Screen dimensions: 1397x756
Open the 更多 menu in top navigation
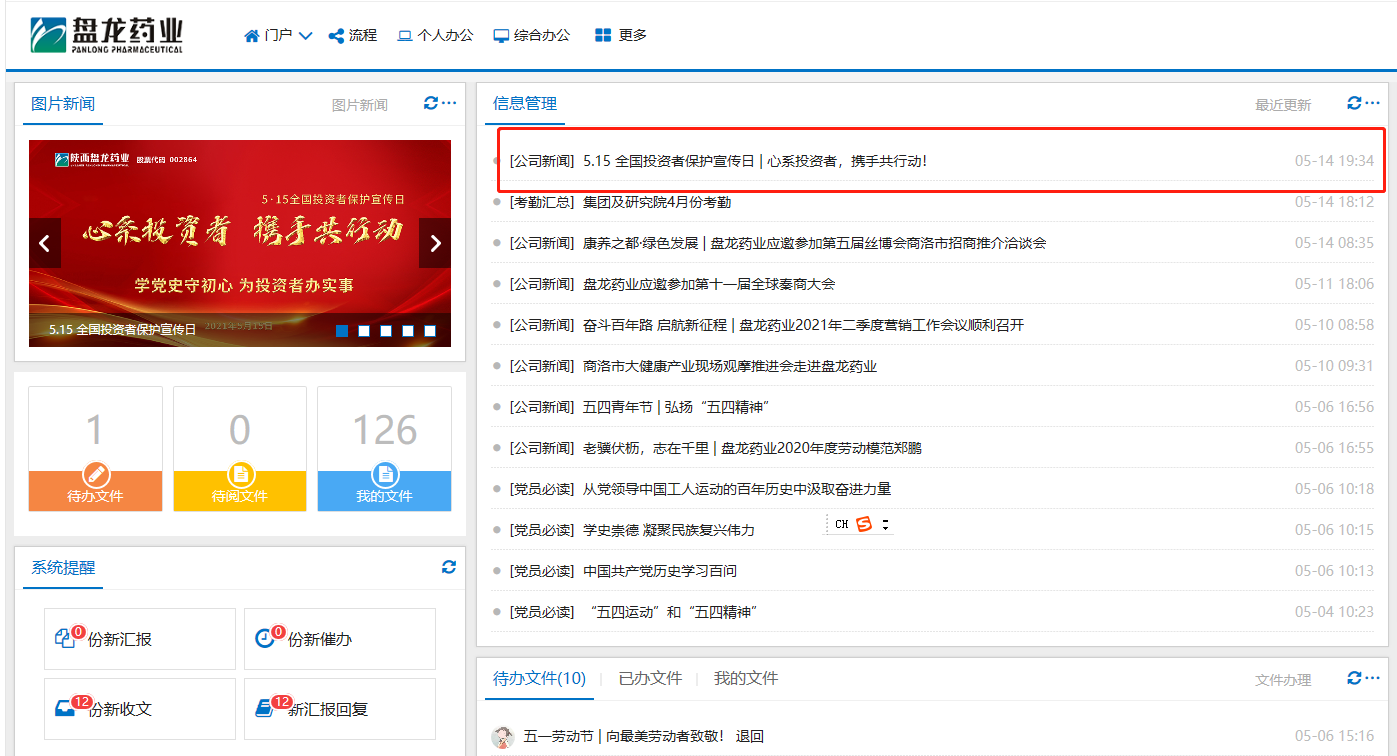pyautogui.click(x=621, y=35)
